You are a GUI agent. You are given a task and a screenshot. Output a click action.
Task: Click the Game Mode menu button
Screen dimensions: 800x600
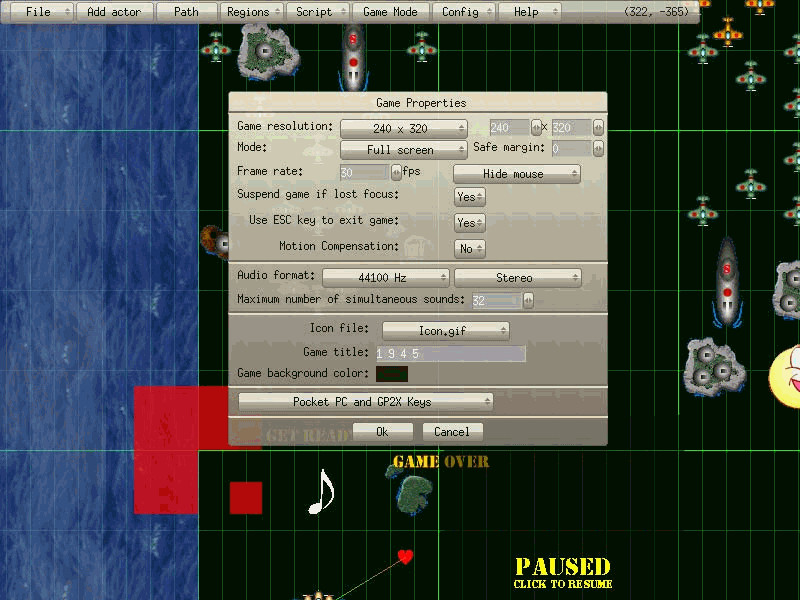tap(390, 12)
